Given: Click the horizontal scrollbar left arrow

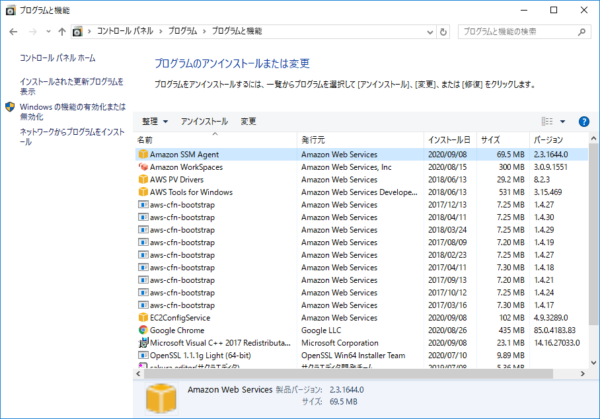Looking at the screenshot, I should (x=139, y=373).
